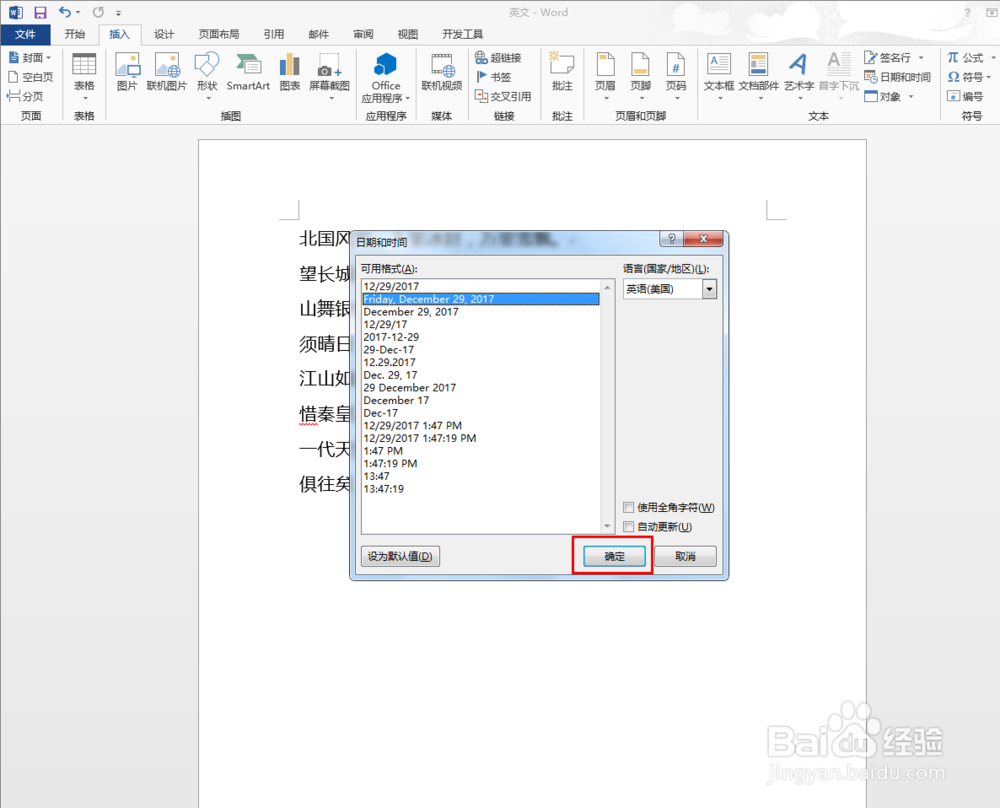Open Office 应用程序 apps
Screen dimensions: 1000x808
[386, 78]
